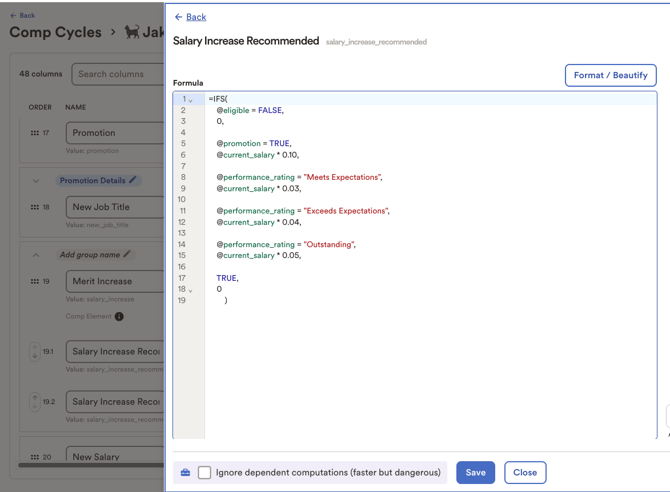The image size is (670, 492).
Task: Click the =IFS( text on line 1
Action: tap(218, 99)
